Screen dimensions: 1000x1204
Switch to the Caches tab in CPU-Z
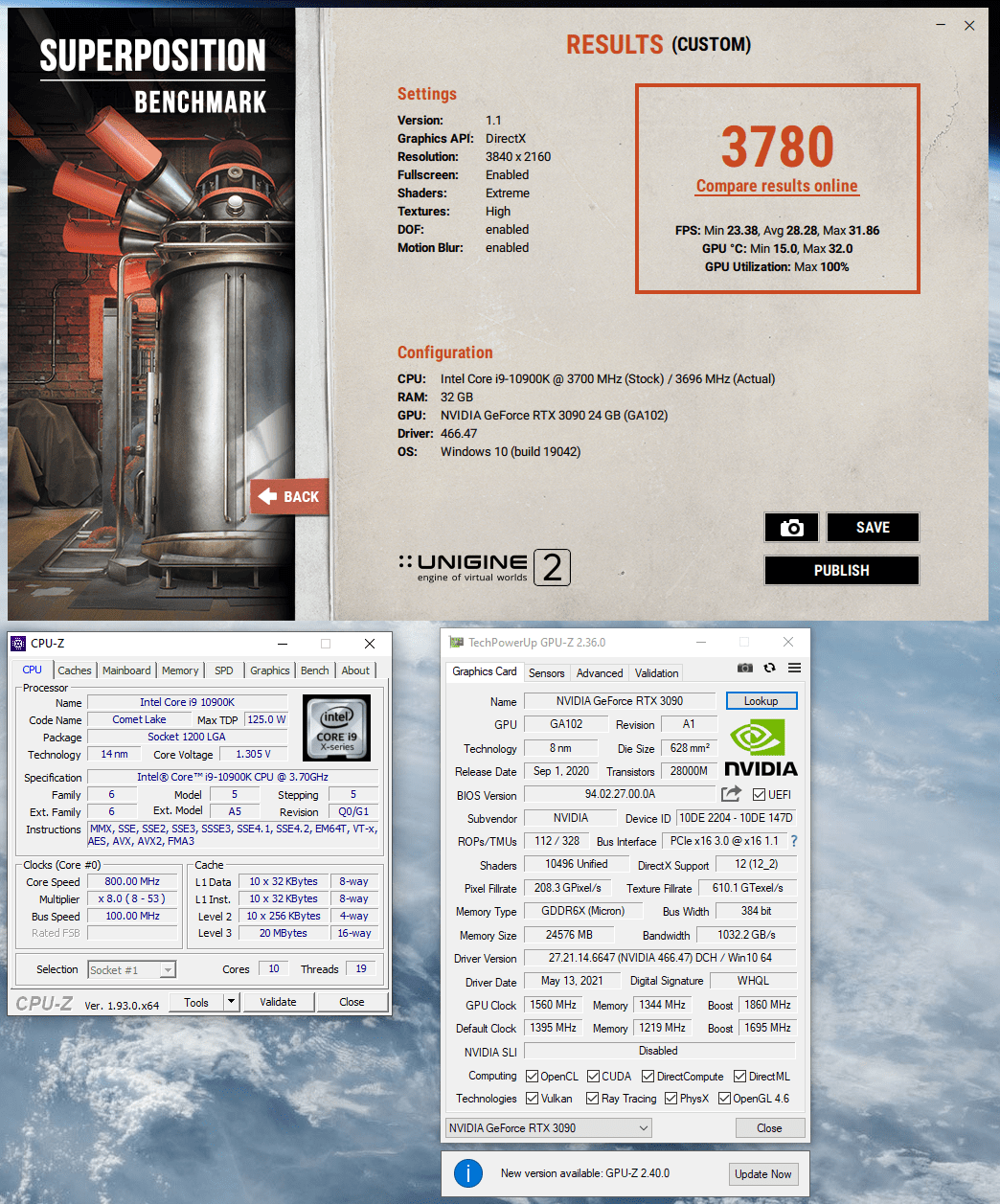[x=75, y=670]
